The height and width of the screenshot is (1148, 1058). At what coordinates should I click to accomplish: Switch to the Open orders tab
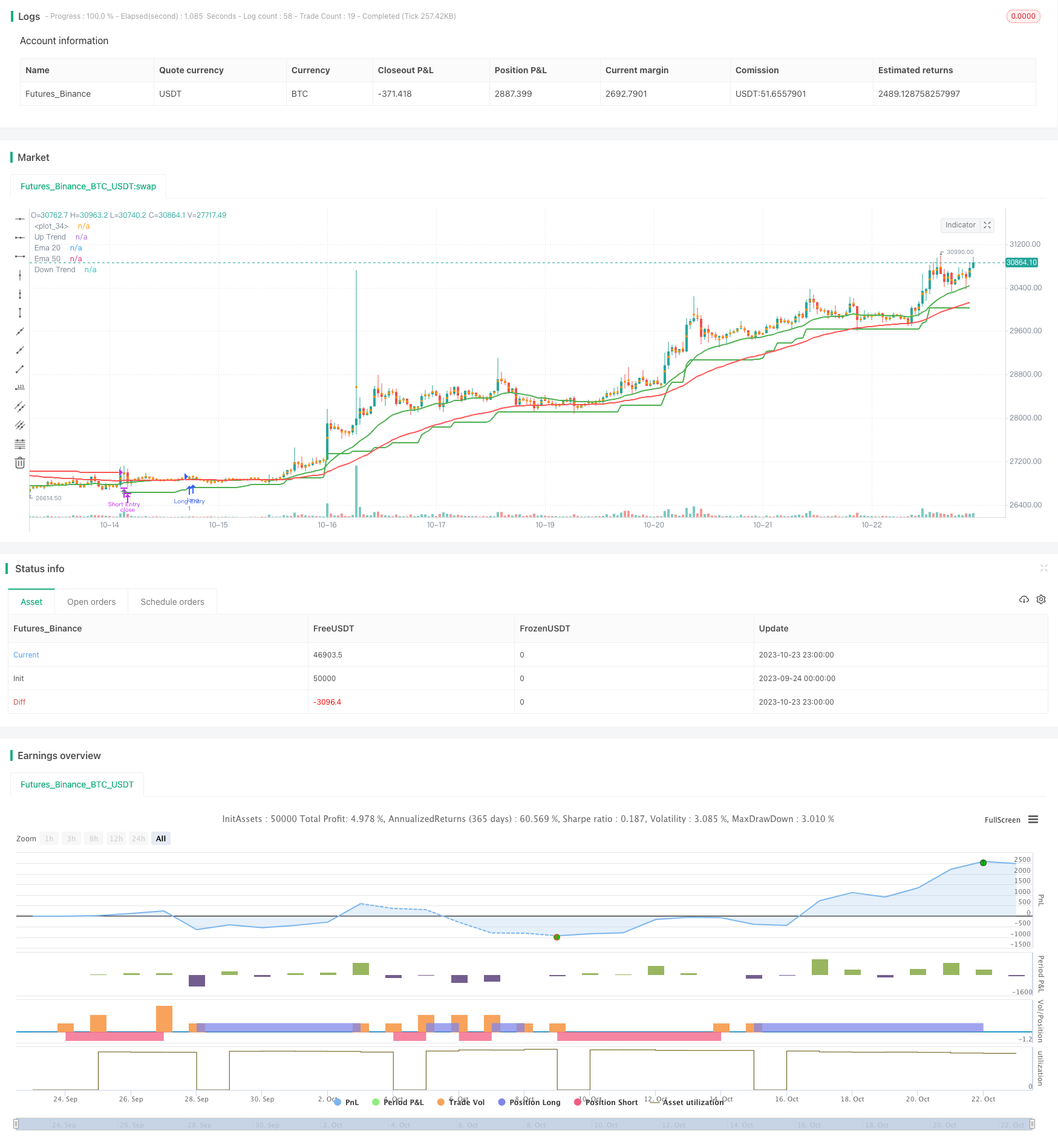pos(91,602)
